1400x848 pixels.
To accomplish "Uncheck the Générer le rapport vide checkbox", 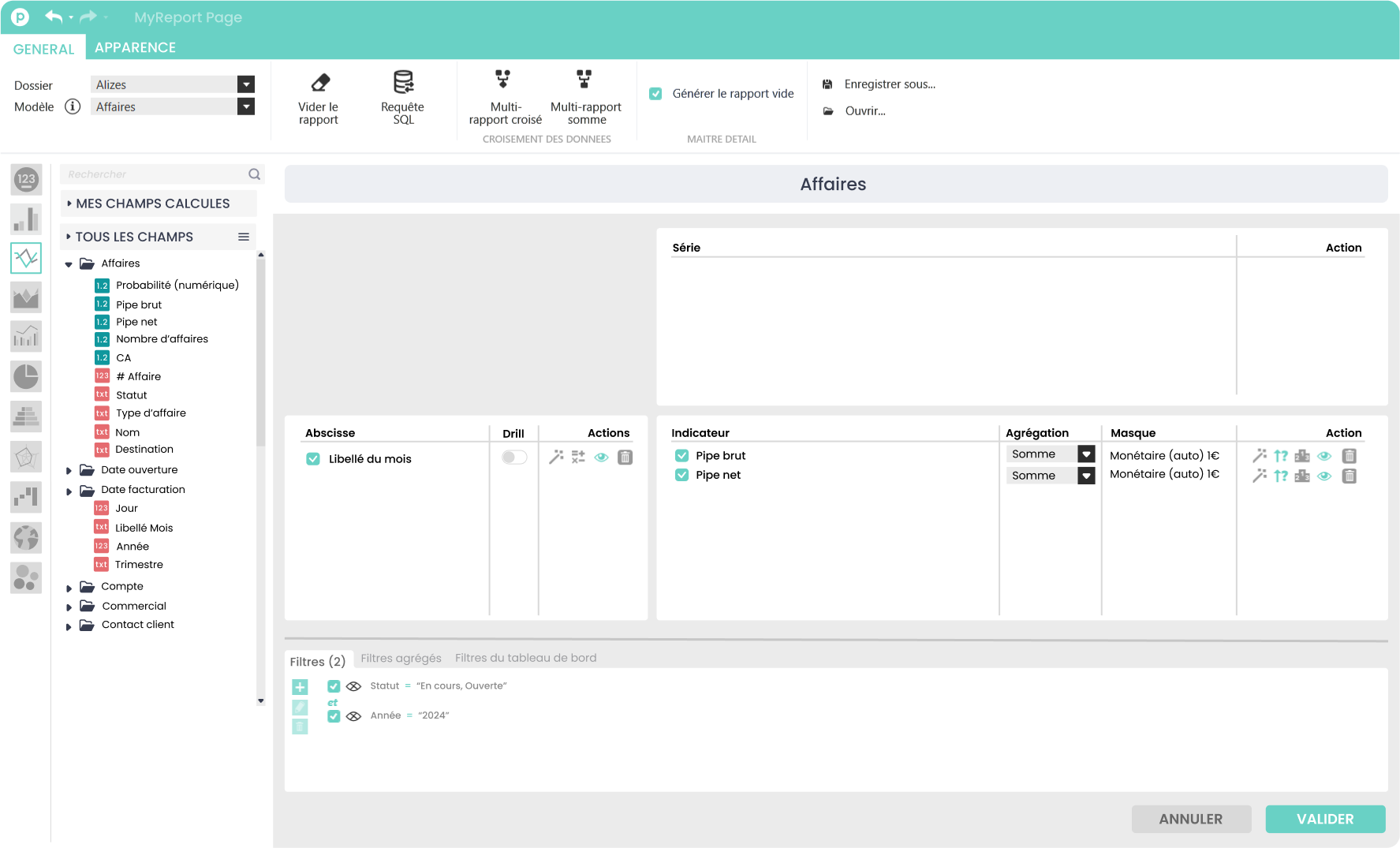I will (655, 94).
